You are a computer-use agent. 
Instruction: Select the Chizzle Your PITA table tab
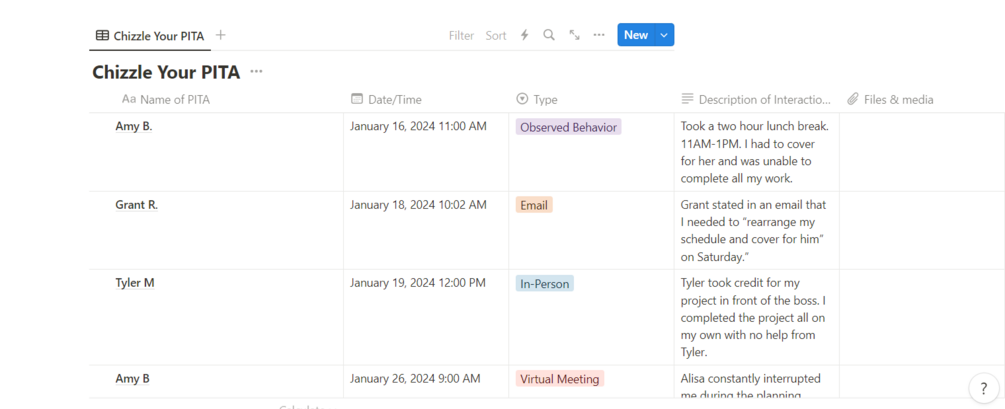point(150,36)
